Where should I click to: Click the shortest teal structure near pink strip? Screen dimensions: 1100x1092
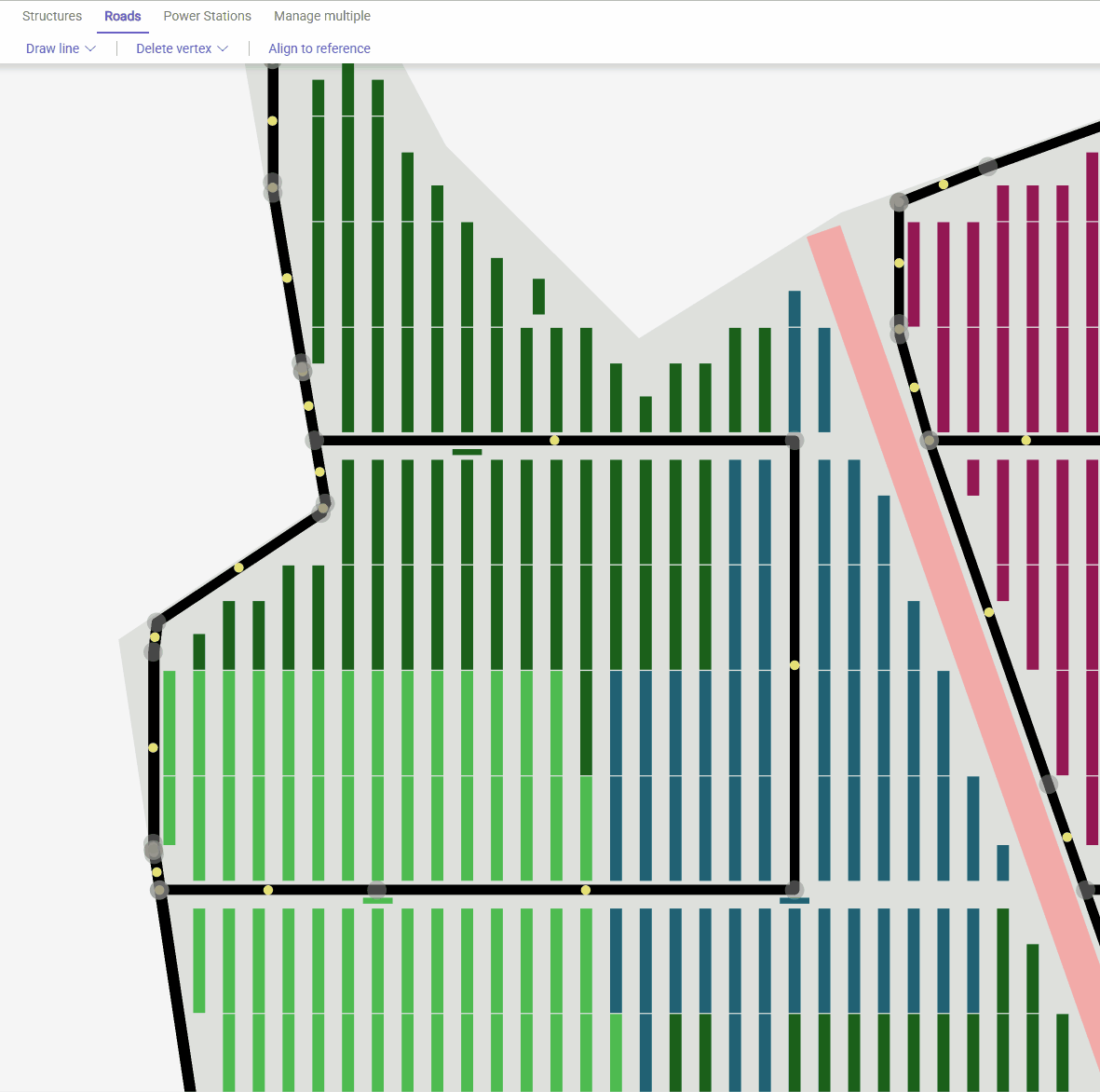[1003, 863]
